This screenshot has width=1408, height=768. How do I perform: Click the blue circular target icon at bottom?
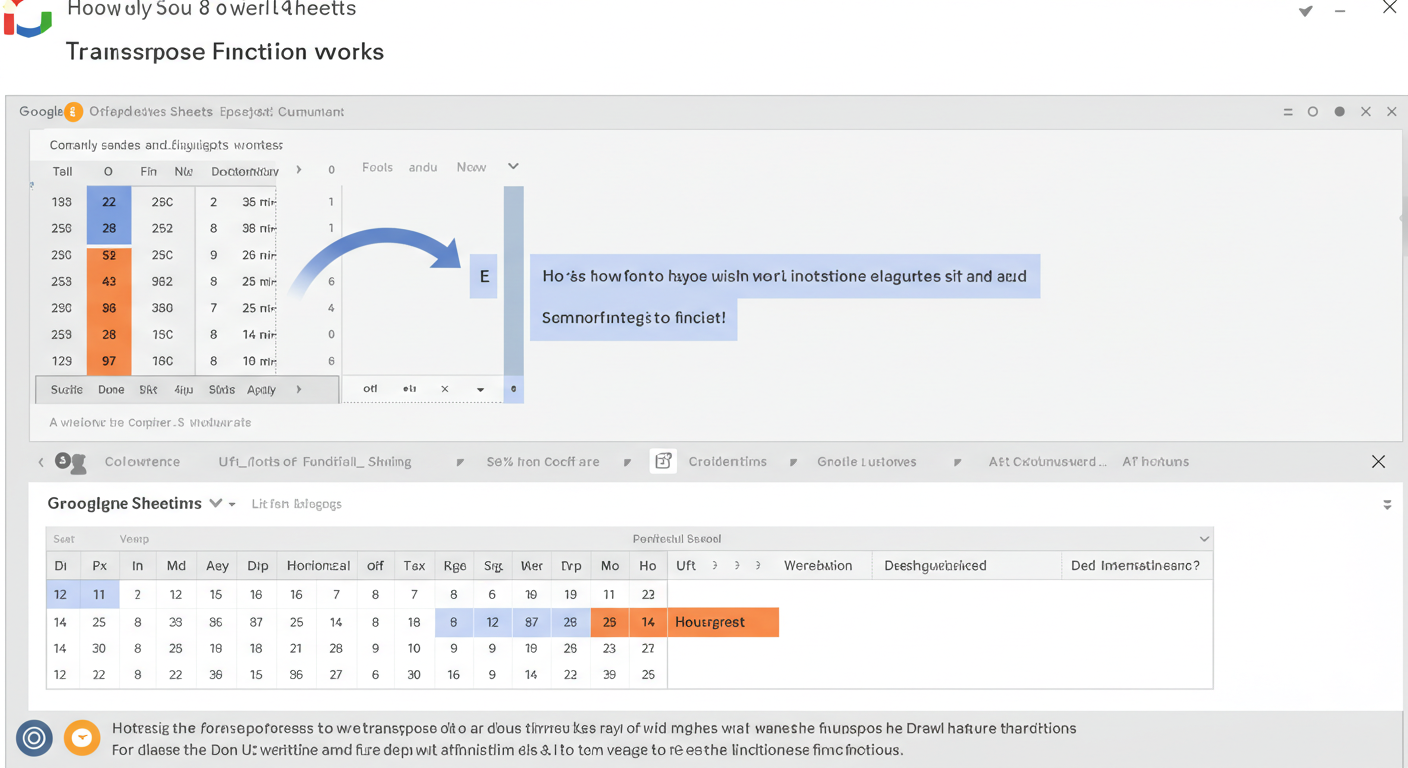(x=34, y=738)
